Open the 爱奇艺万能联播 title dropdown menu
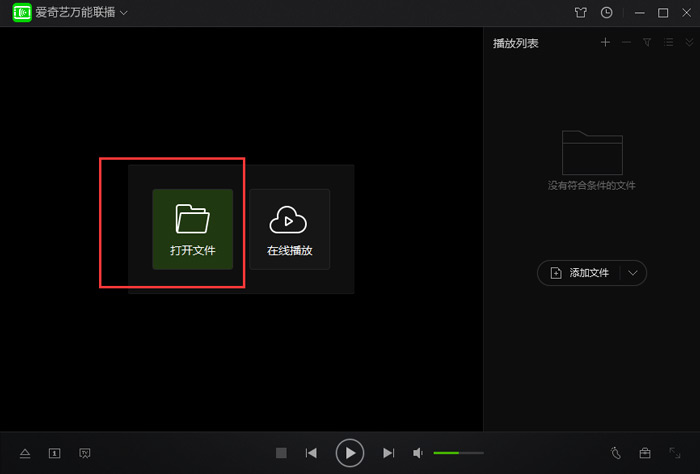 click(x=123, y=13)
